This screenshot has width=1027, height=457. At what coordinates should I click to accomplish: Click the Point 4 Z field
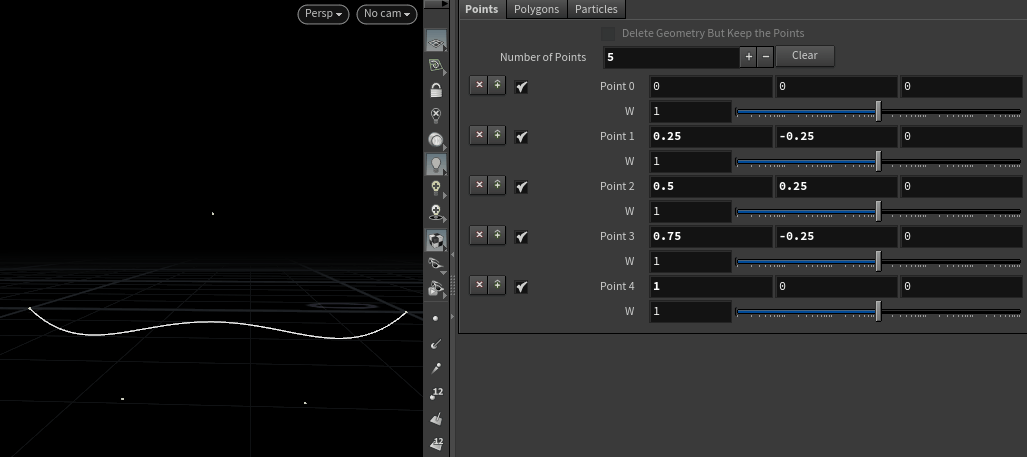click(962, 286)
